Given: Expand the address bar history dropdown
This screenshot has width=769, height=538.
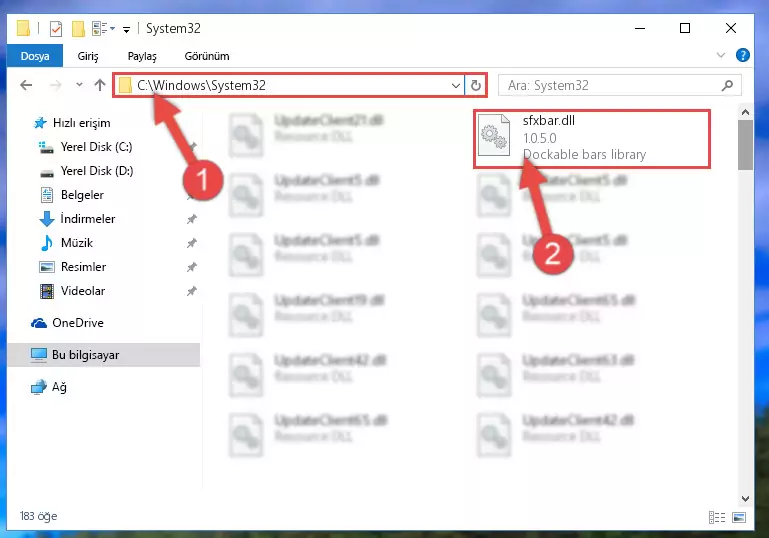Looking at the screenshot, I should pyautogui.click(x=456, y=86).
